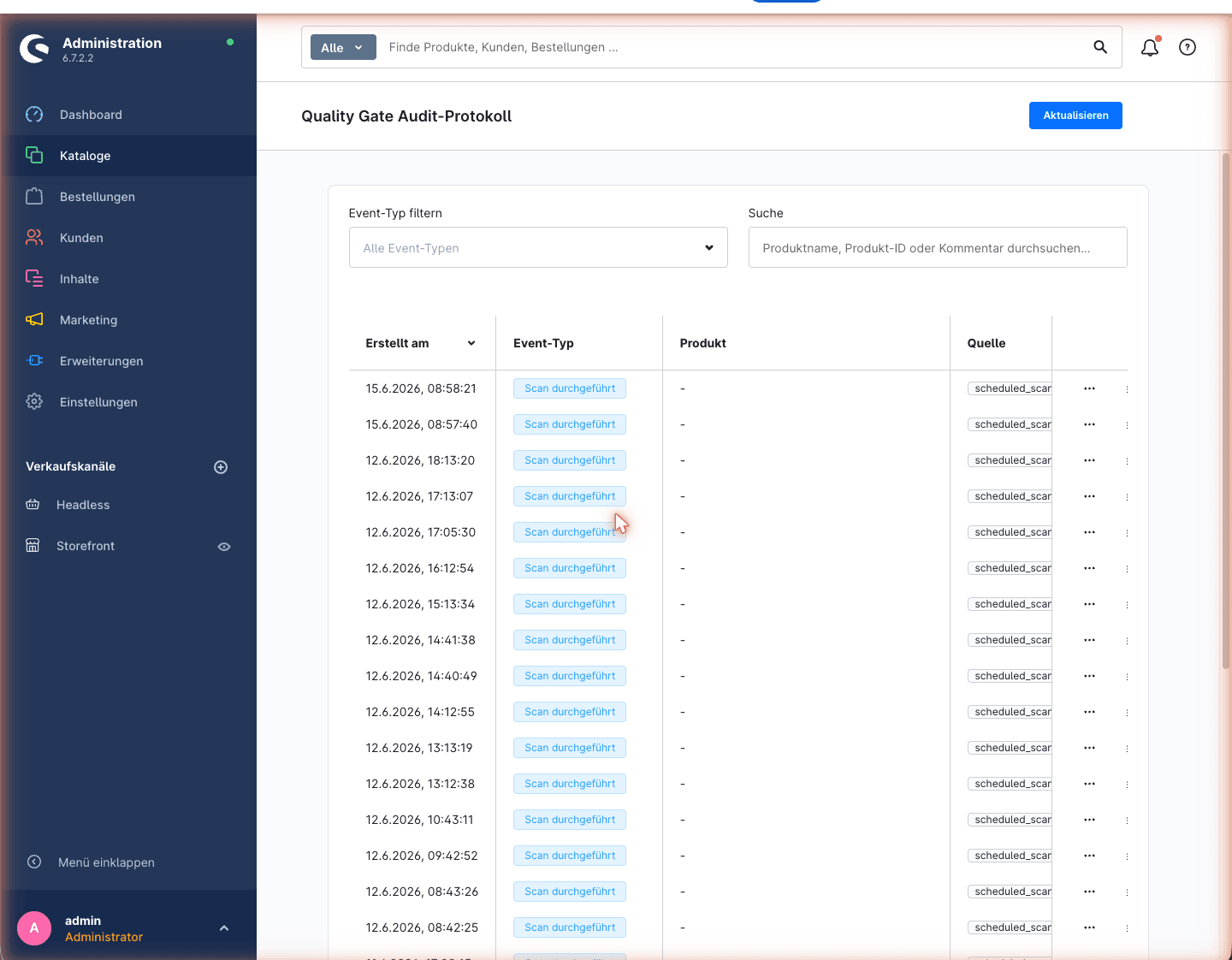The image size is (1232, 960).
Task: Focus the Suche audit log search field
Action: (938, 247)
